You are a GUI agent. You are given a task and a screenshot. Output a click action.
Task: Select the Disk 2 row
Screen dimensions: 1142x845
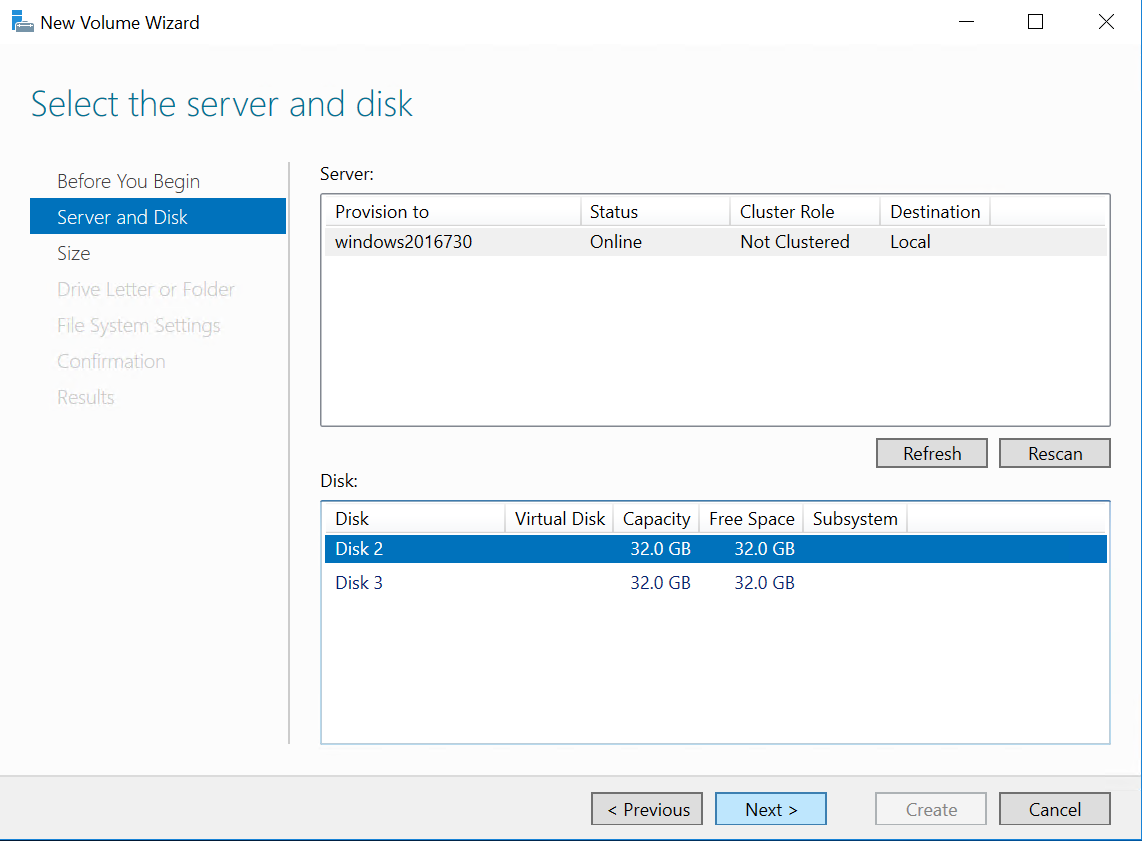359,549
